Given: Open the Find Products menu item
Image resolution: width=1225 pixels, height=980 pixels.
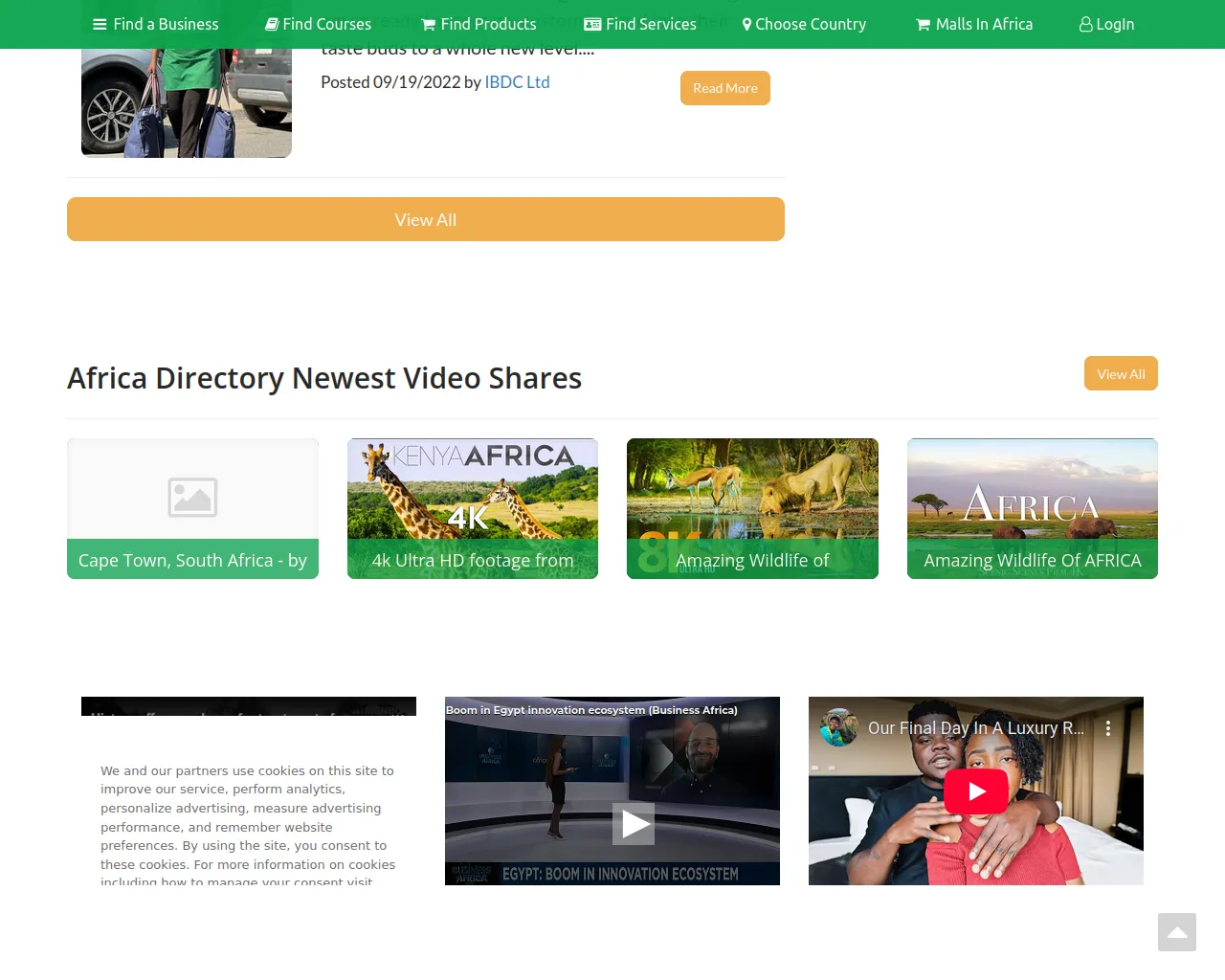Looking at the screenshot, I should [487, 25].
